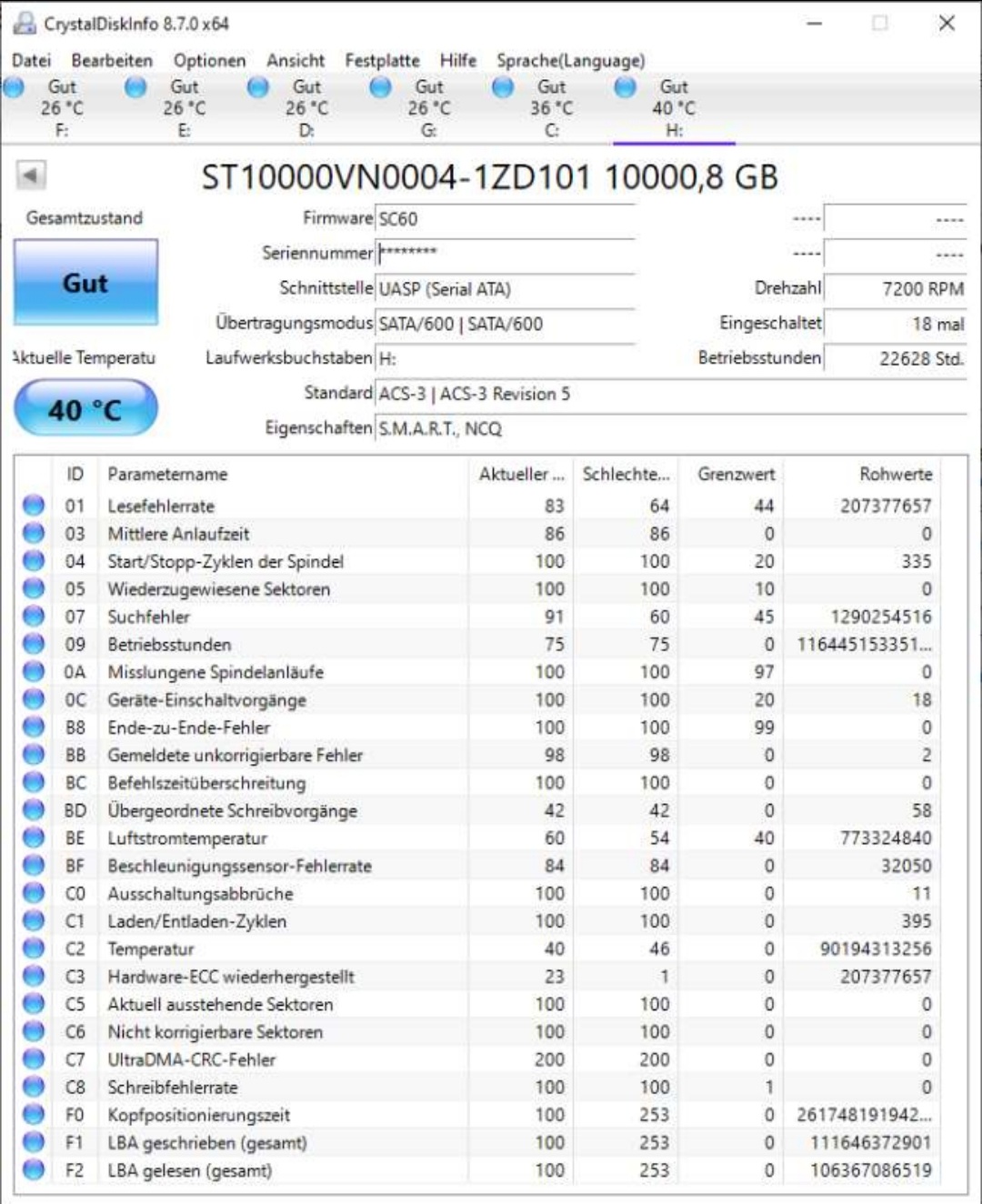This screenshot has width=982, height=1204.
Task: Select the Betriebsstunden row with ID 09
Action: (x=479, y=644)
